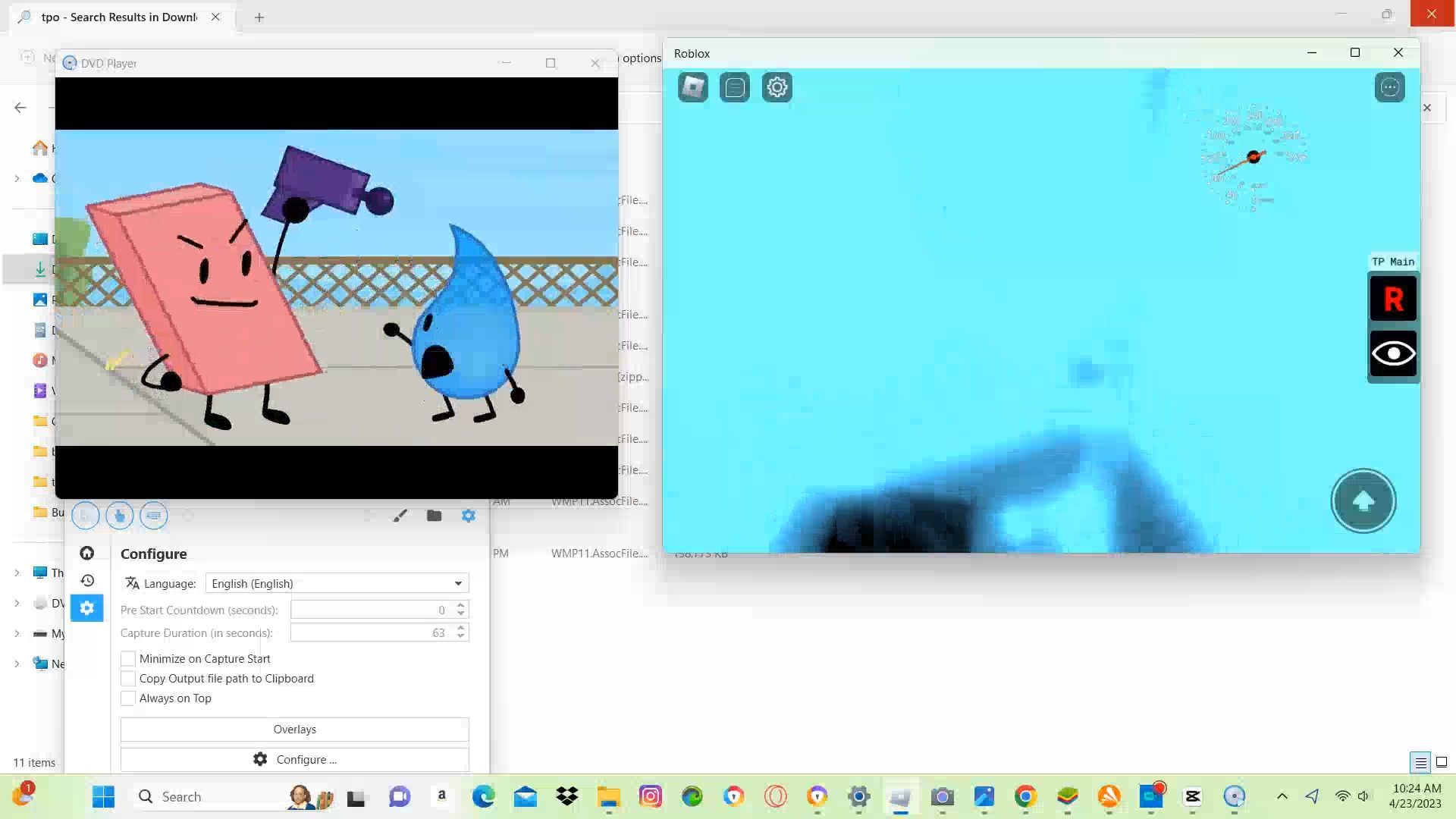Click the DVD Player video frame

[x=337, y=287]
